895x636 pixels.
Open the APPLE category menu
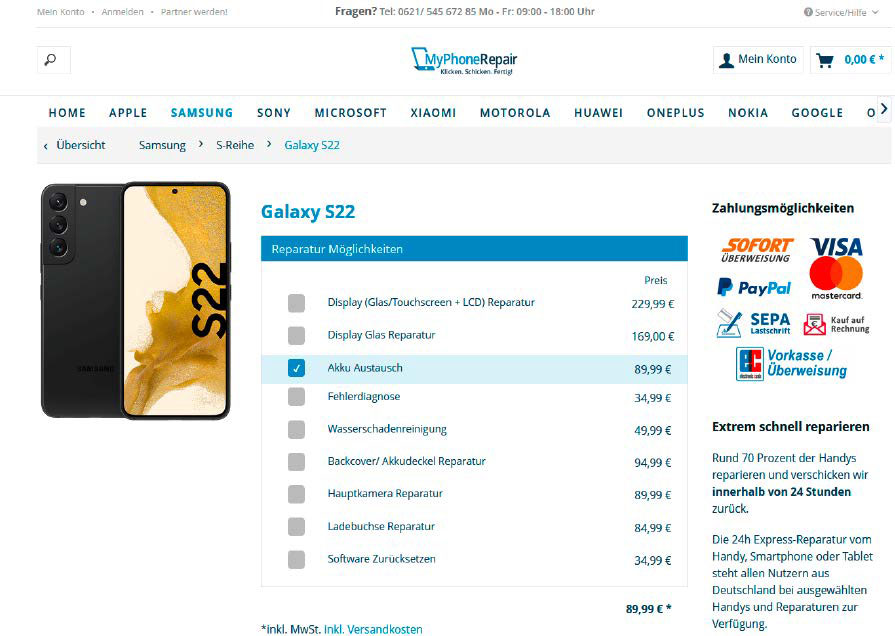[x=128, y=113]
